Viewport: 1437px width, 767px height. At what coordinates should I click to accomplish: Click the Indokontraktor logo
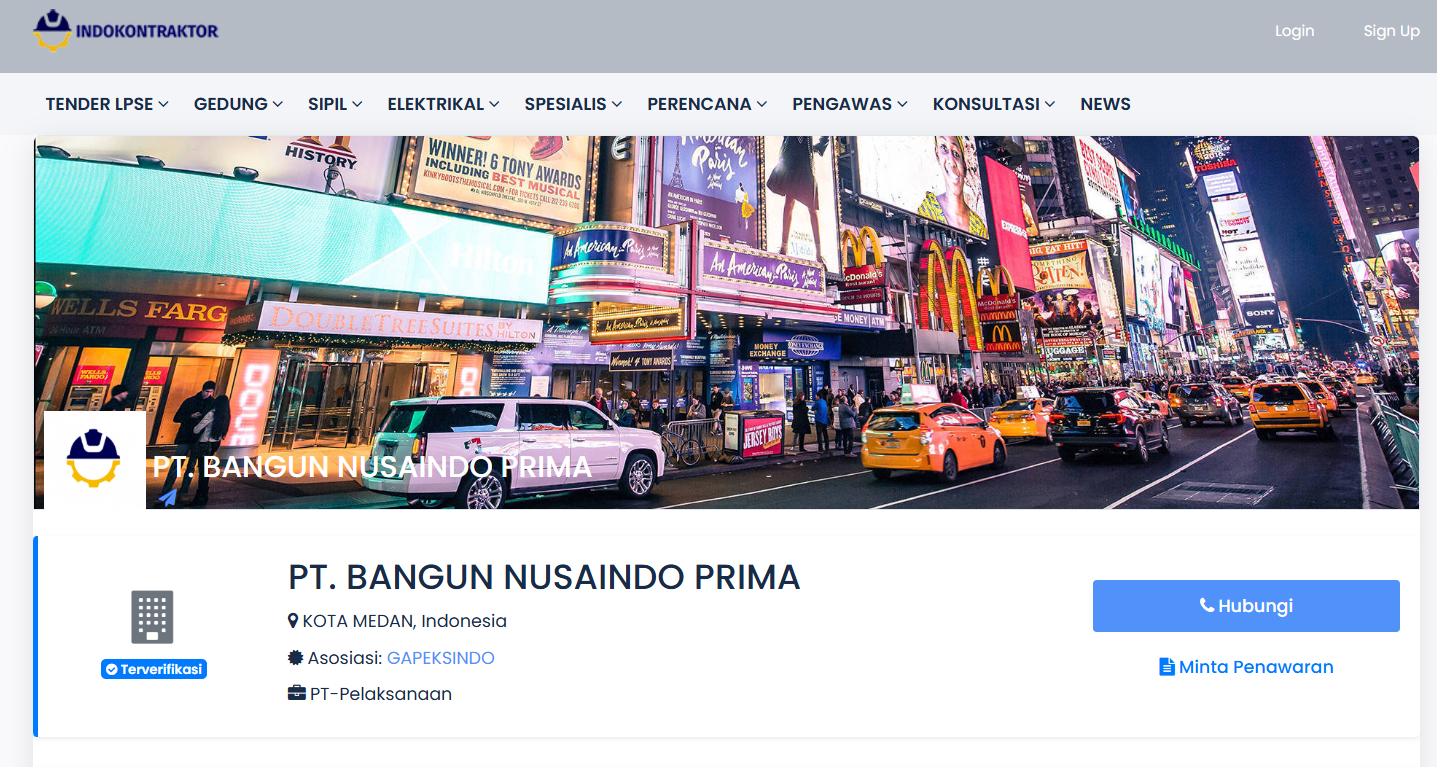[125, 30]
